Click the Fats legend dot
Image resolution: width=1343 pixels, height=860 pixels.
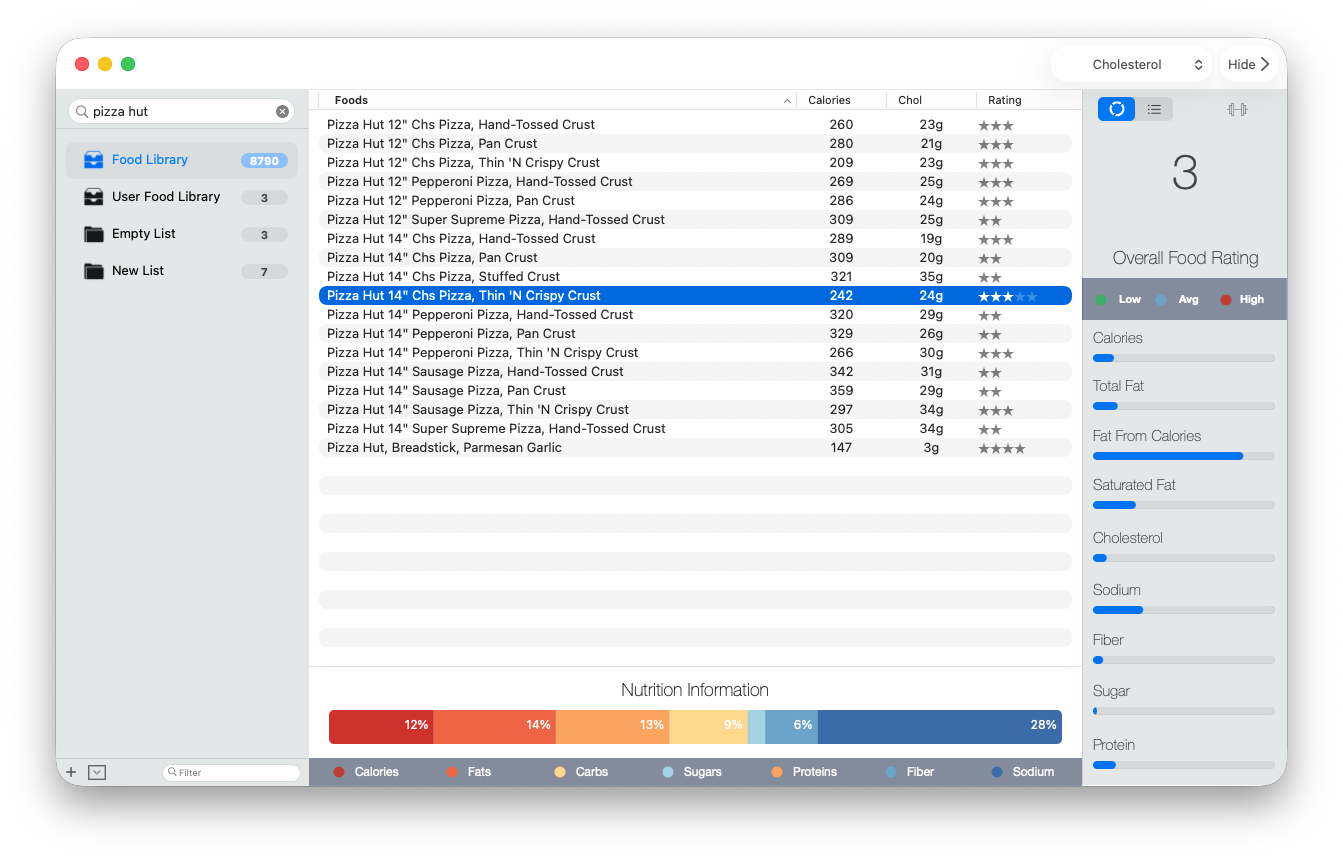click(452, 772)
